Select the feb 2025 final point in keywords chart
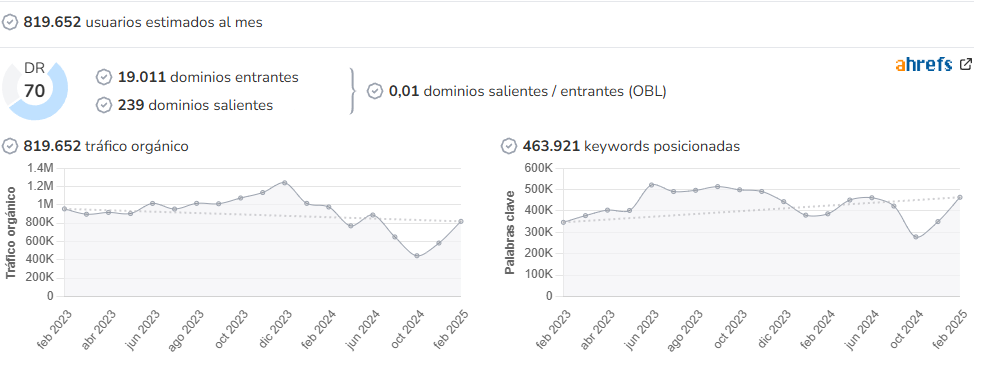 [959, 197]
